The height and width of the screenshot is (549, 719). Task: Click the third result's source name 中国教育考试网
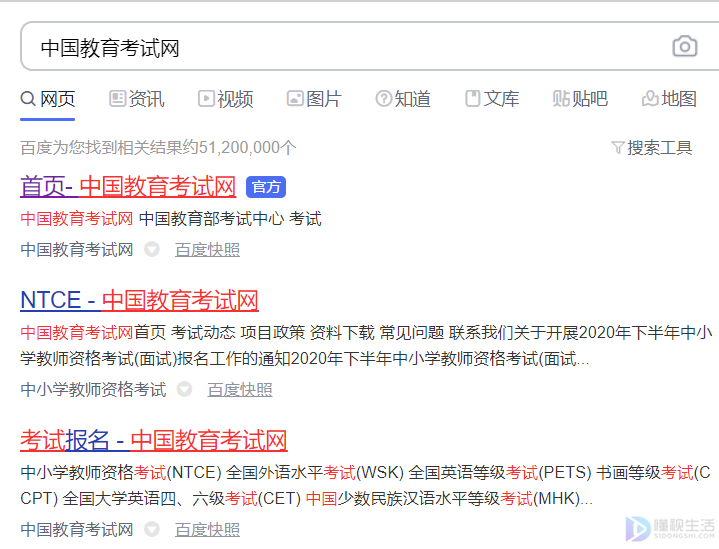click(x=77, y=530)
